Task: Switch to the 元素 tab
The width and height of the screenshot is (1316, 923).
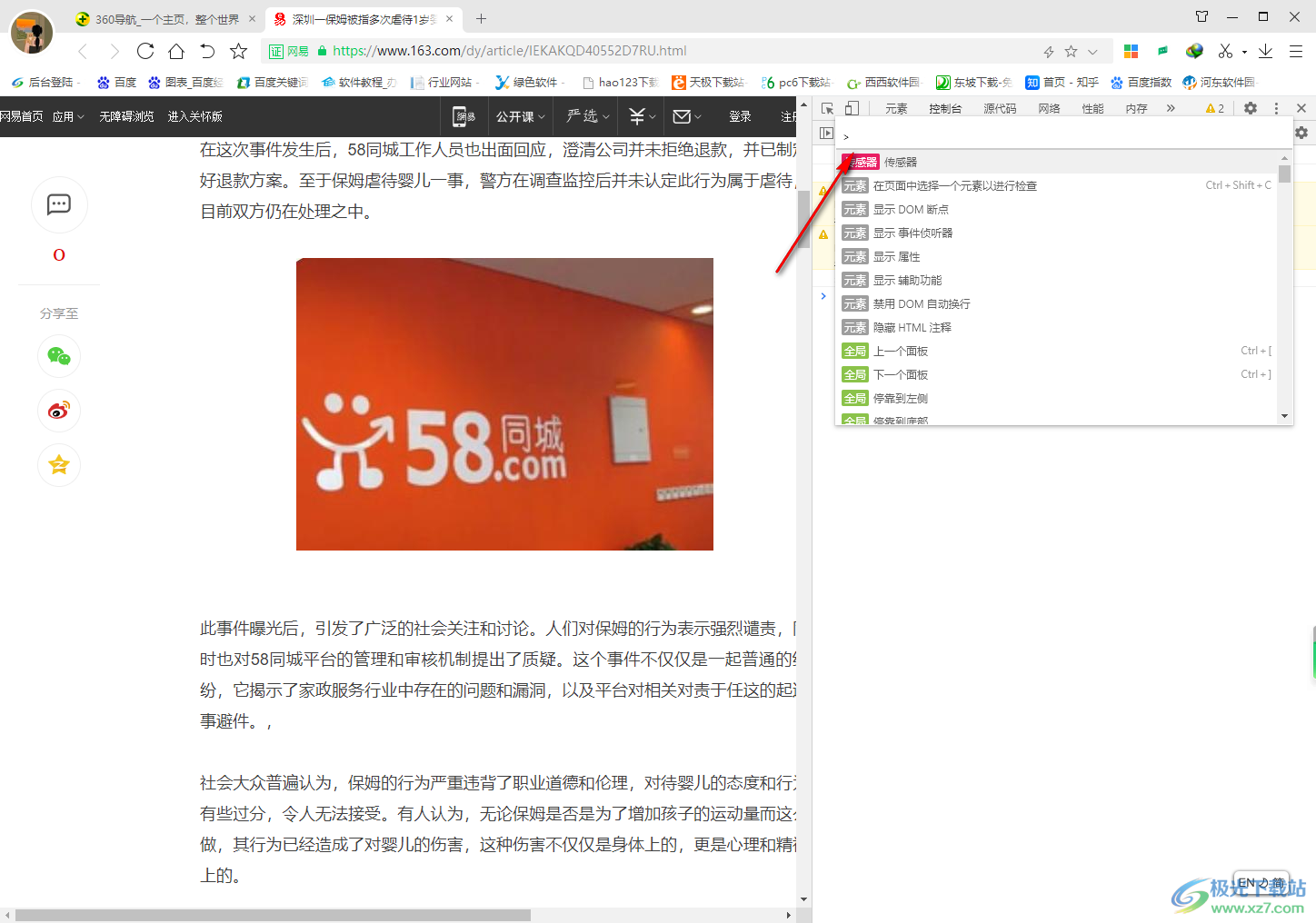Action: pos(896,108)
